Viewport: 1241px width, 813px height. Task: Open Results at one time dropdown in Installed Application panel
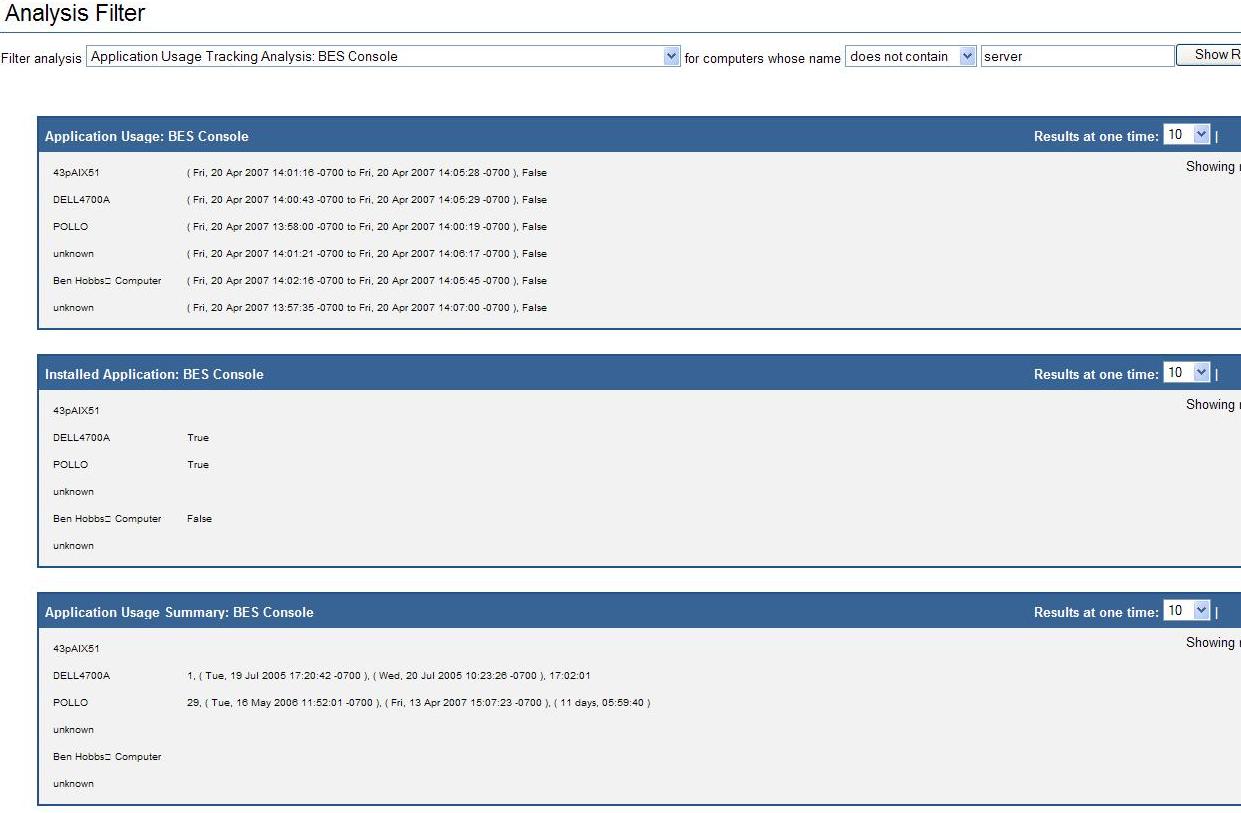pos(1187,373)
